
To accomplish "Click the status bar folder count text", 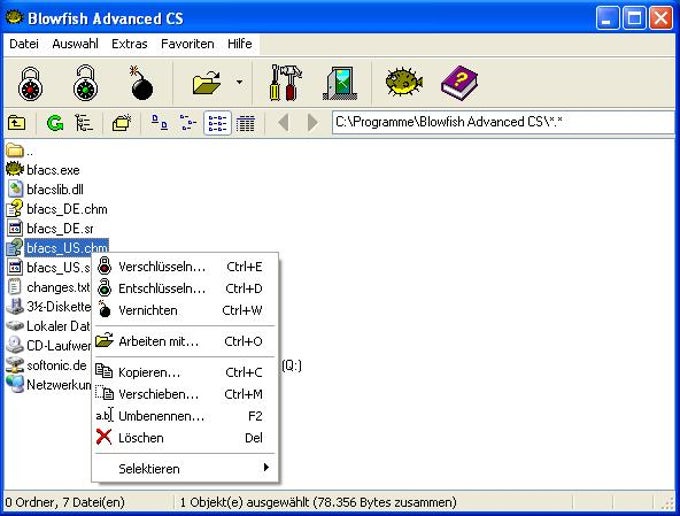I will [65, 503].
